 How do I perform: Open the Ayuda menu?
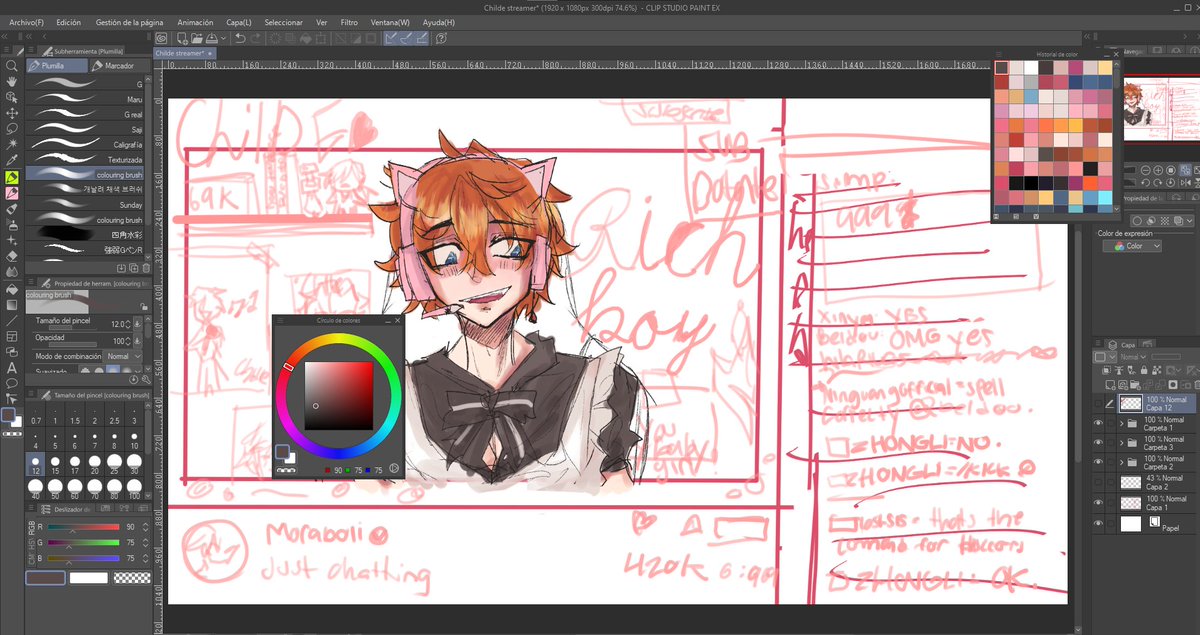click(437, 22)
